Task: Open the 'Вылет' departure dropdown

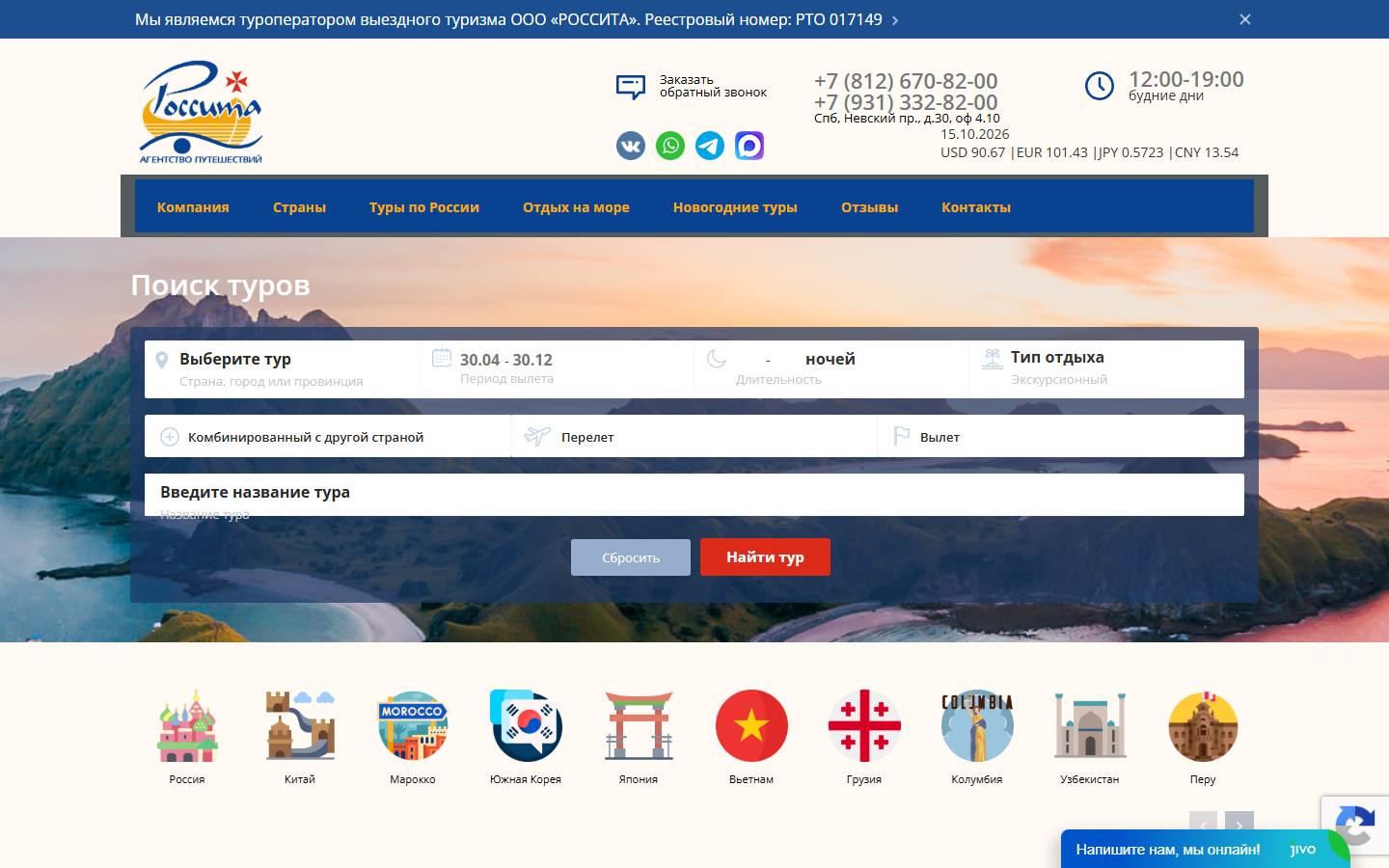Action: [x=1061, y=437]
